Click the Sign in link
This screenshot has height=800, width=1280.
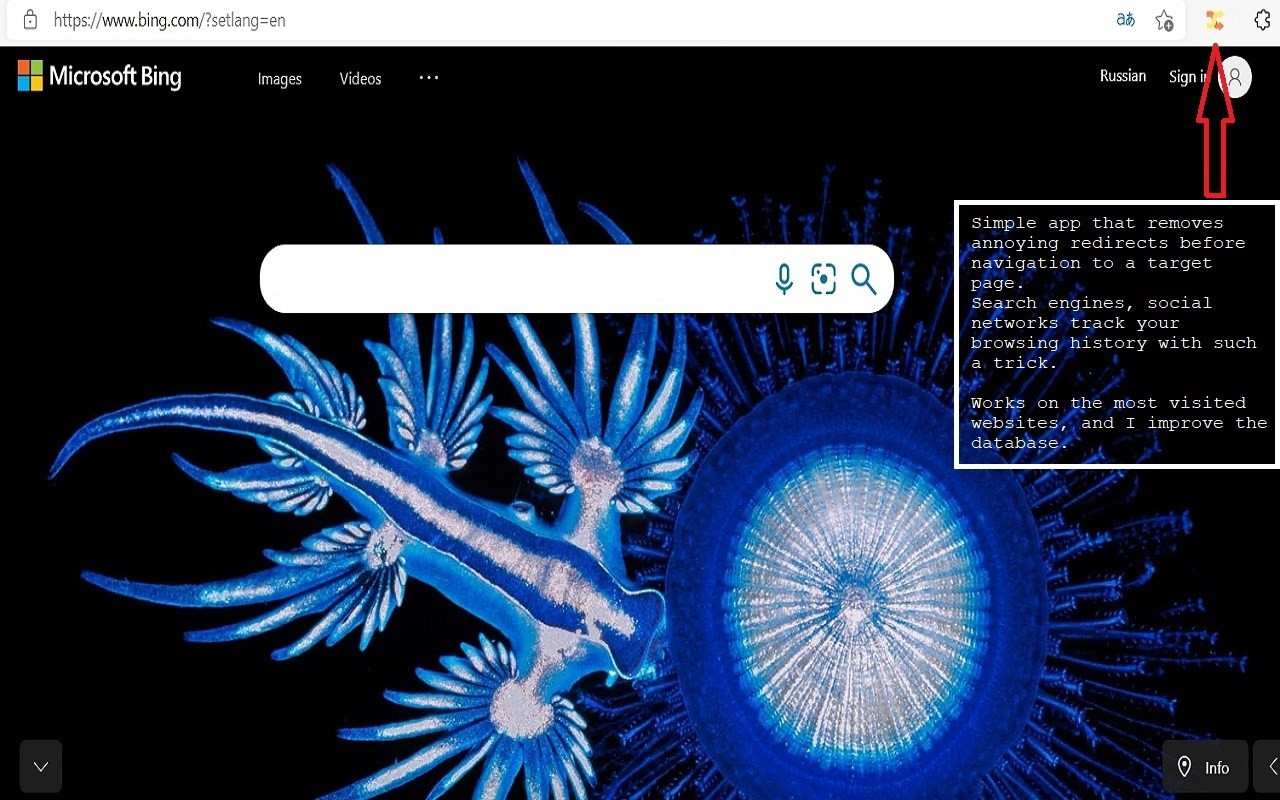(1188, 77)
